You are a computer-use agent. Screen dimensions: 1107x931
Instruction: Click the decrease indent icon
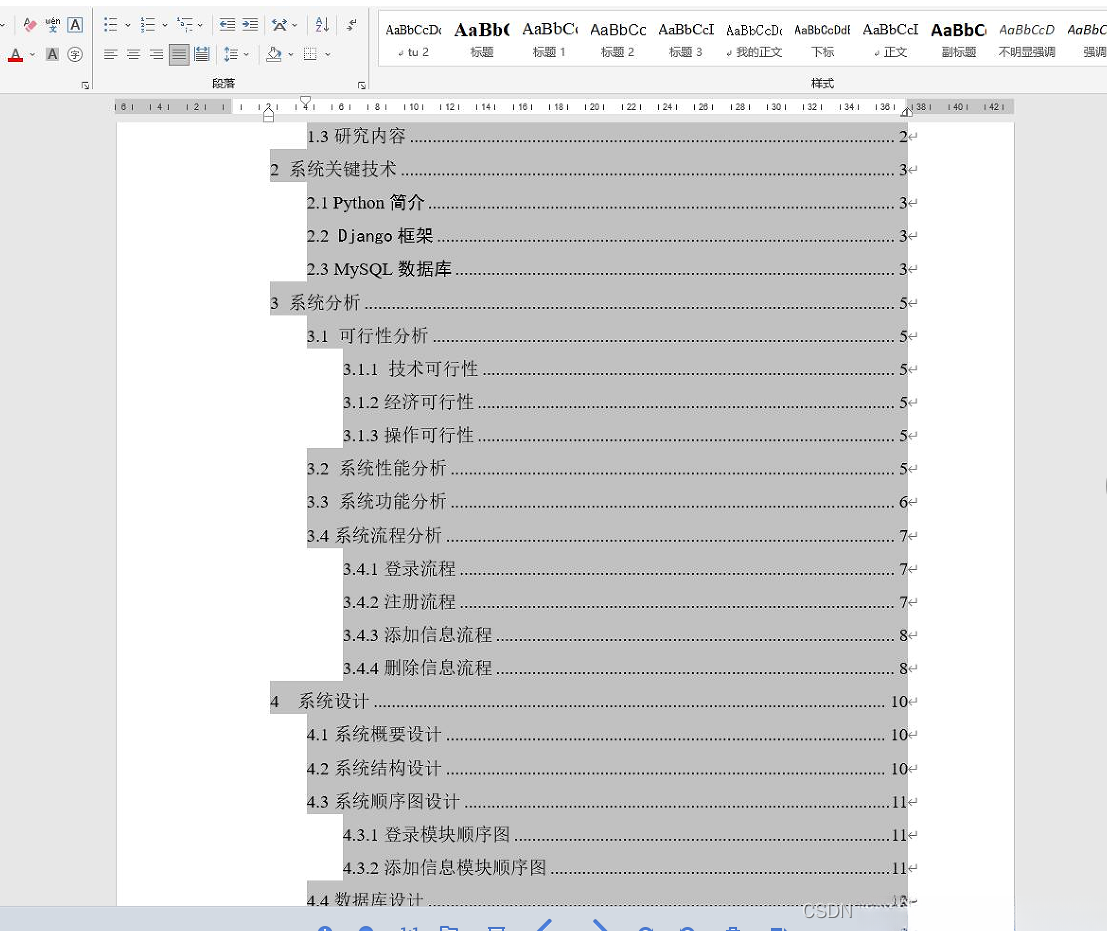point(228,23)
